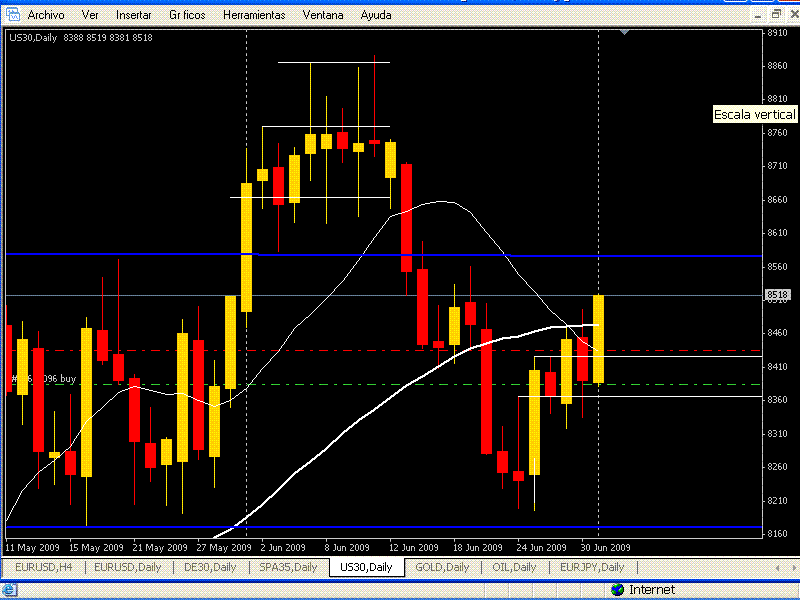Viewport: 800px width, 600px height.
Task: Click the 8260 price scale value
Action: pos(777,466)
